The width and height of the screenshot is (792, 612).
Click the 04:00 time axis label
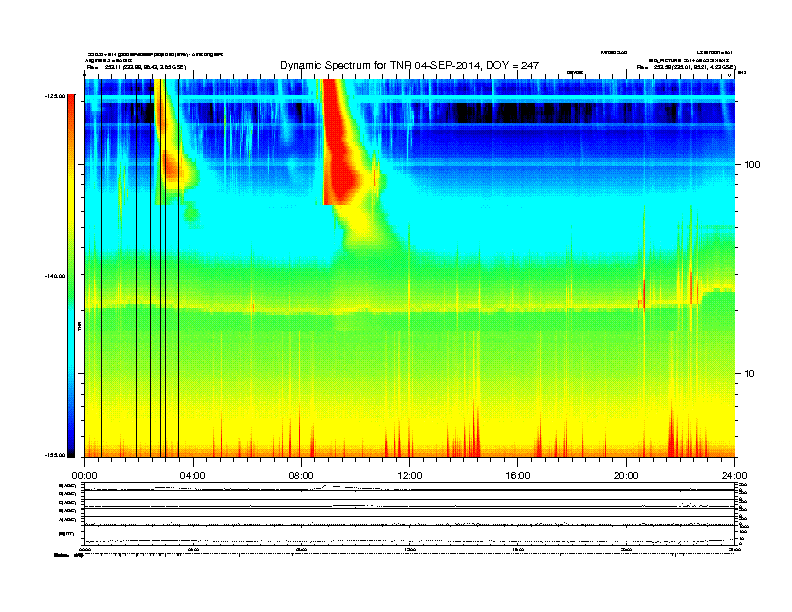(193, 476)
